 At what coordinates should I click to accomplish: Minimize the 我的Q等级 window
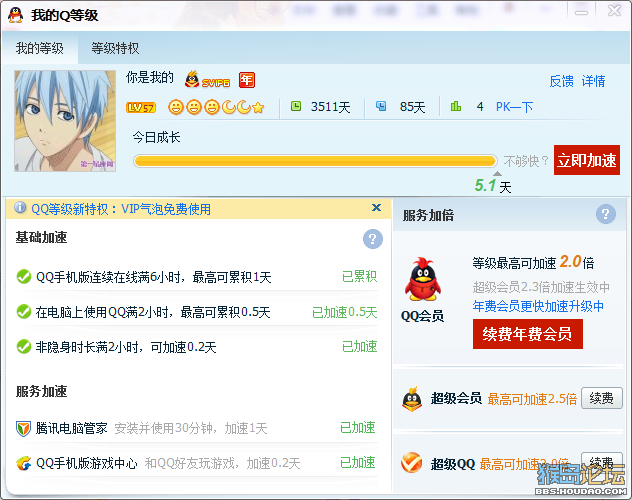[581, 11]
